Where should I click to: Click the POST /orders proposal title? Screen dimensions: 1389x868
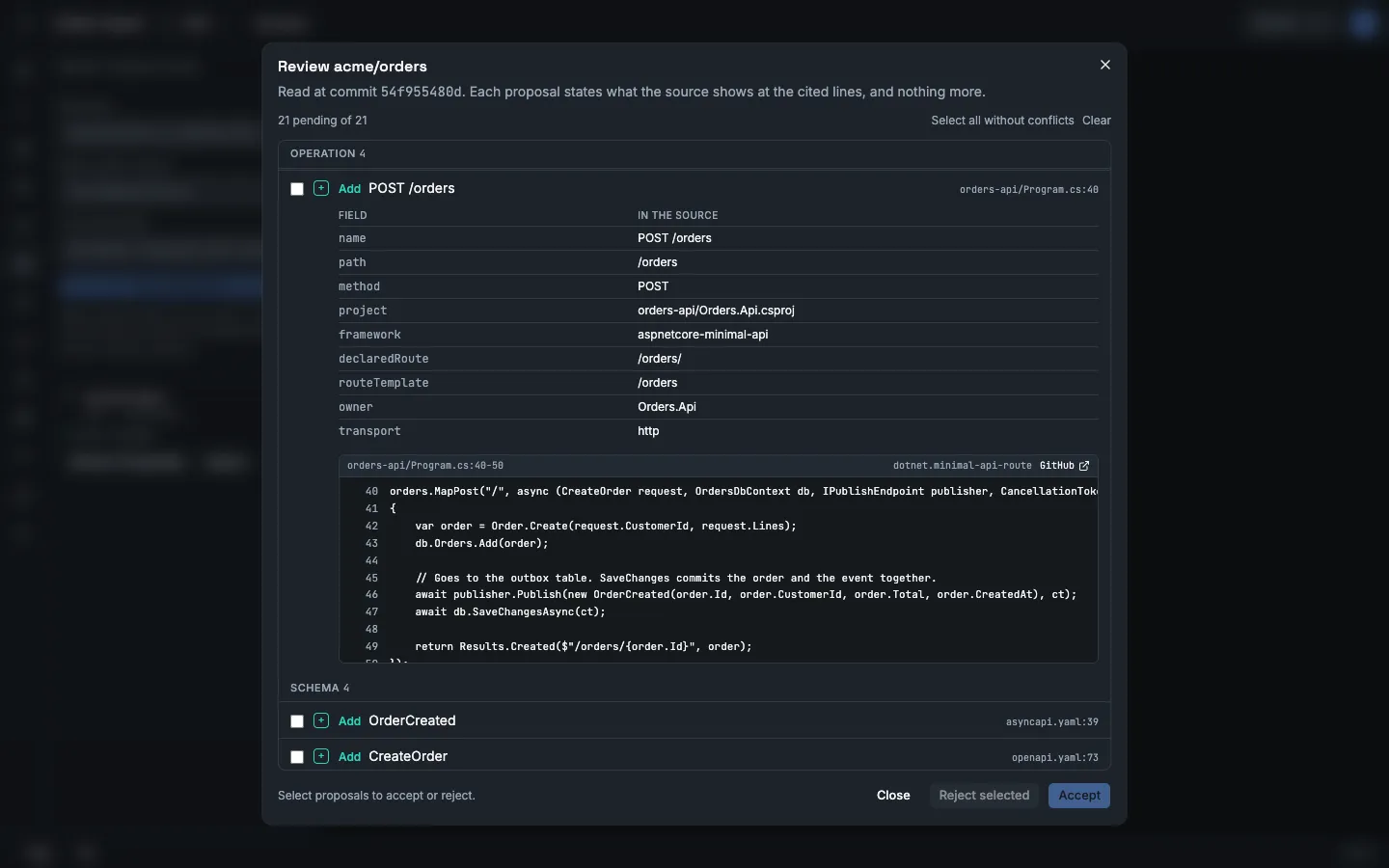[x=412, y=188]
